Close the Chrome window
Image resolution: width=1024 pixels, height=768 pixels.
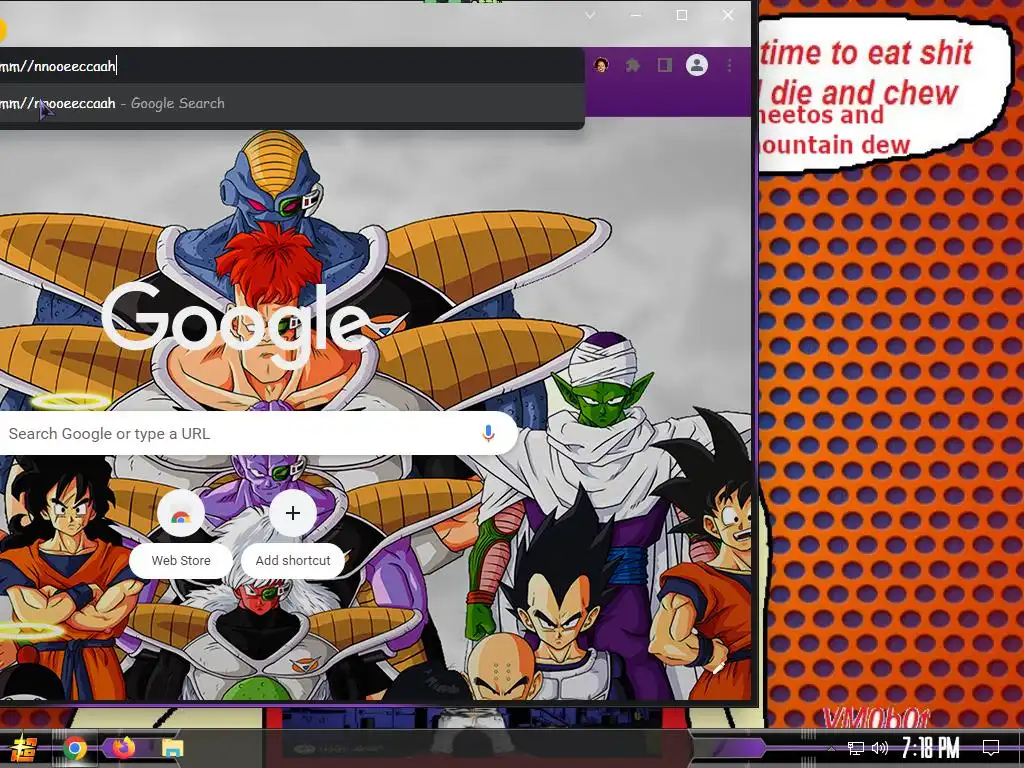(728, 15)
